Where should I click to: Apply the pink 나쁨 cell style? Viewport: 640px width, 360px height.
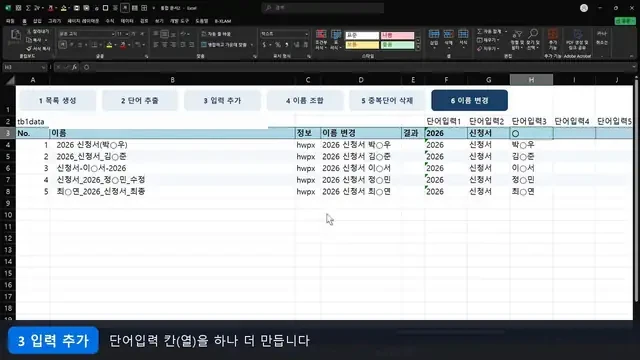[x=397, y=36]
